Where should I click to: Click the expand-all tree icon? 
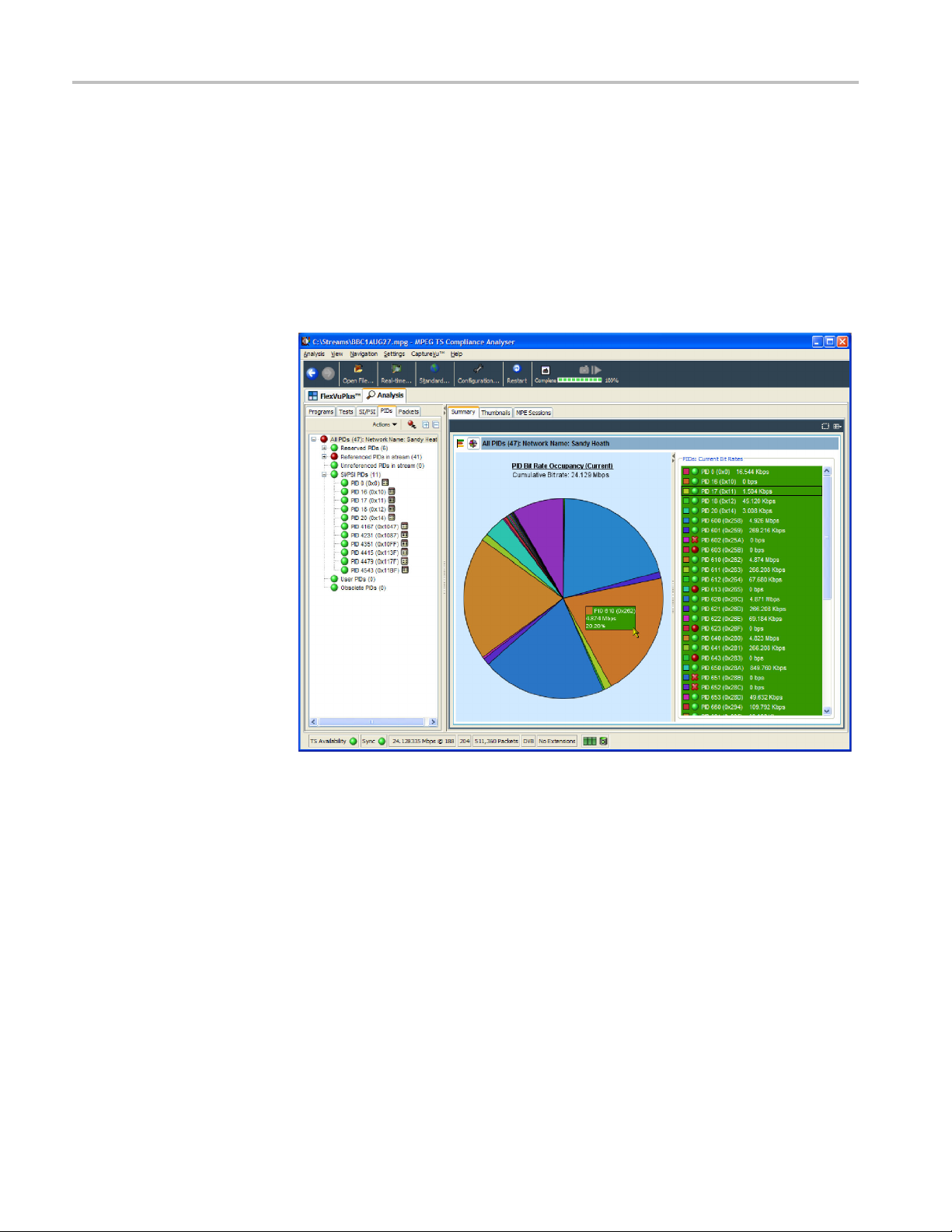pos(426,425)
